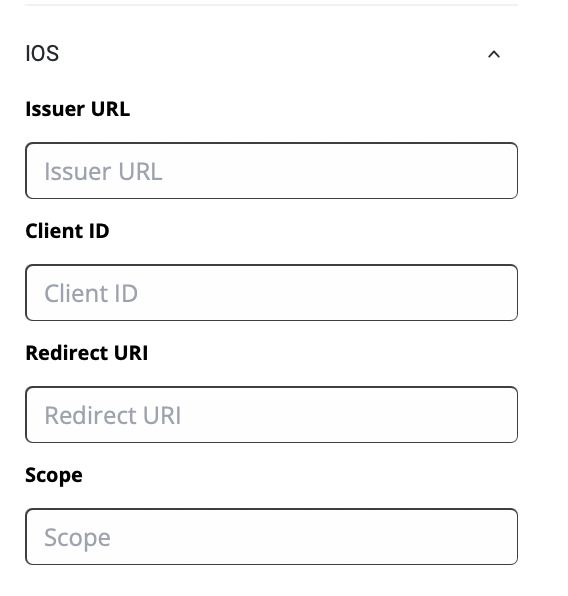Select the gray Client ID placeholder text
The image size is (568, 596).
coord(91,293)
